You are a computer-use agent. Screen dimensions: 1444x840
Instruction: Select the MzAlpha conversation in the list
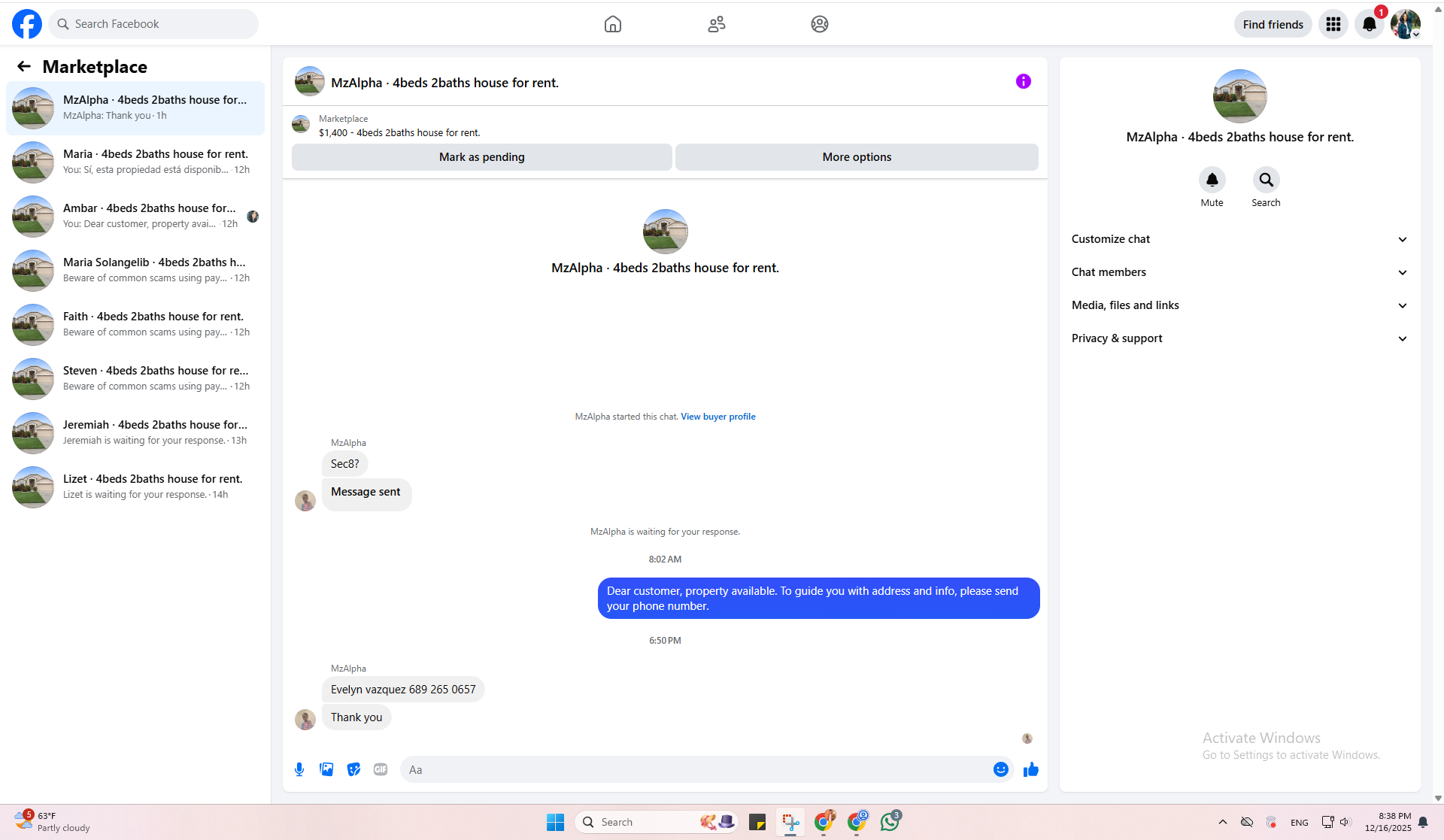click(135, 108)
